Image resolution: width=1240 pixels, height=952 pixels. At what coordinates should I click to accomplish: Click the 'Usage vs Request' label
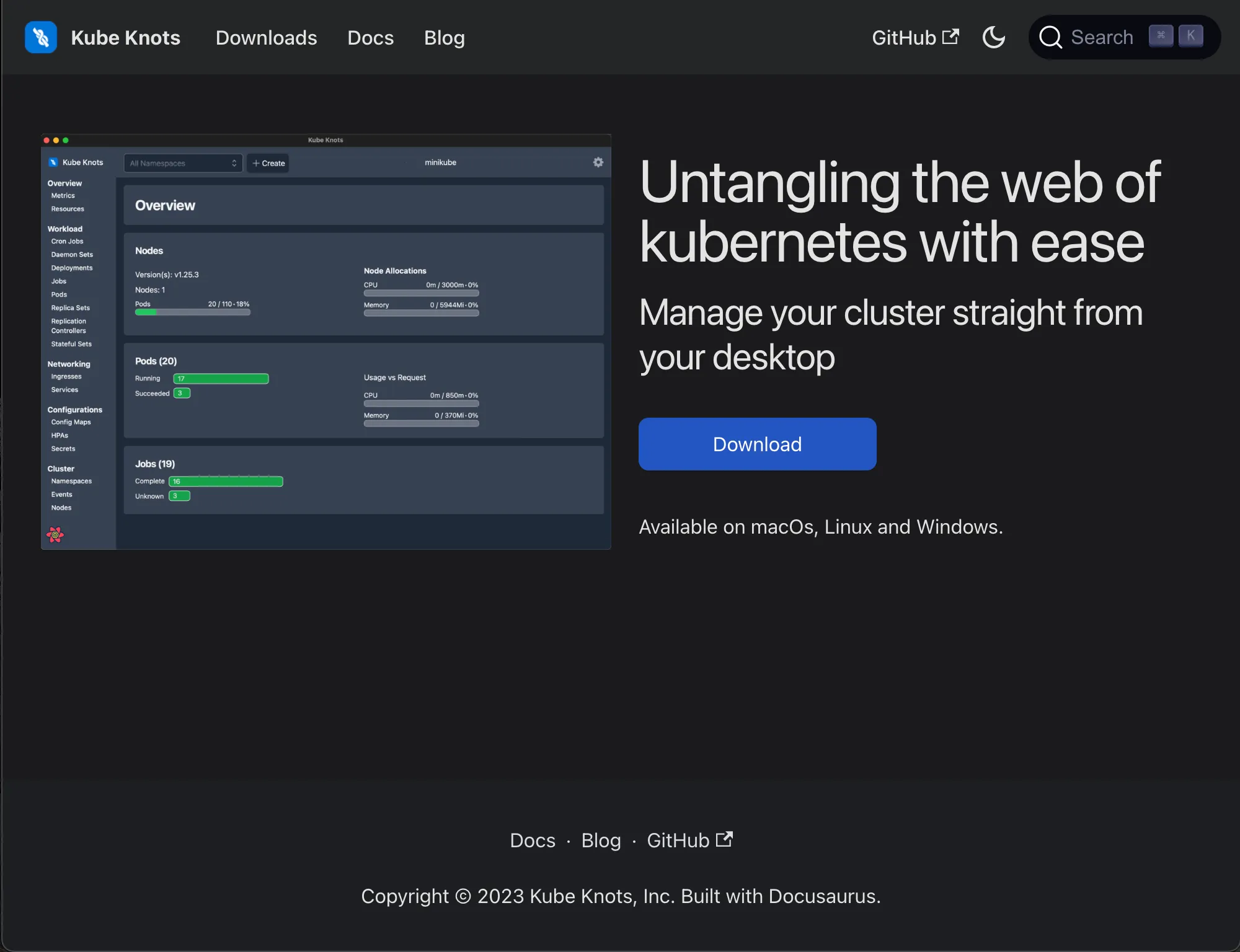(x=395, y=377)
